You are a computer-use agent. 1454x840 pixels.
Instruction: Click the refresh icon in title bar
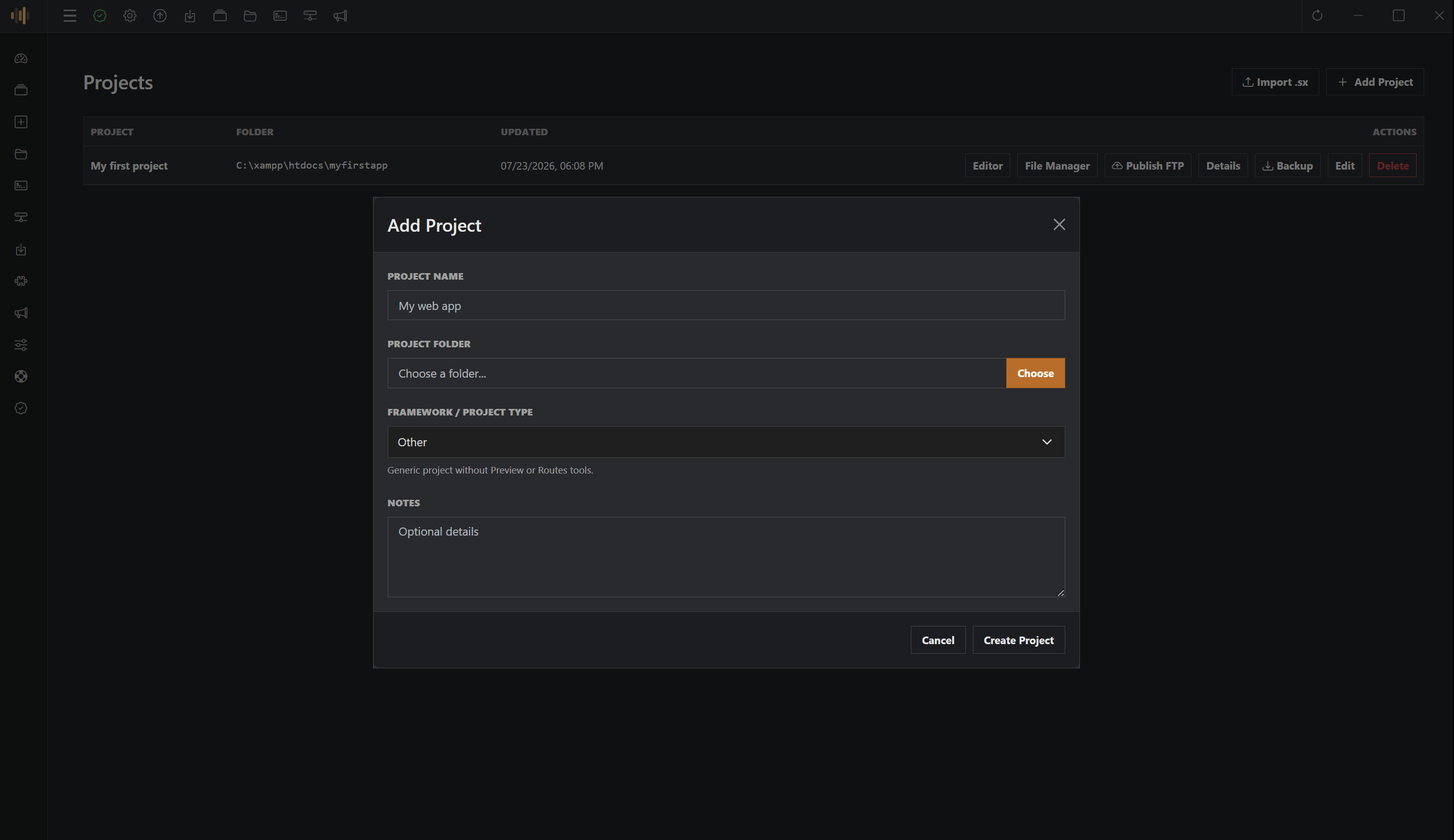(1317, 16)
